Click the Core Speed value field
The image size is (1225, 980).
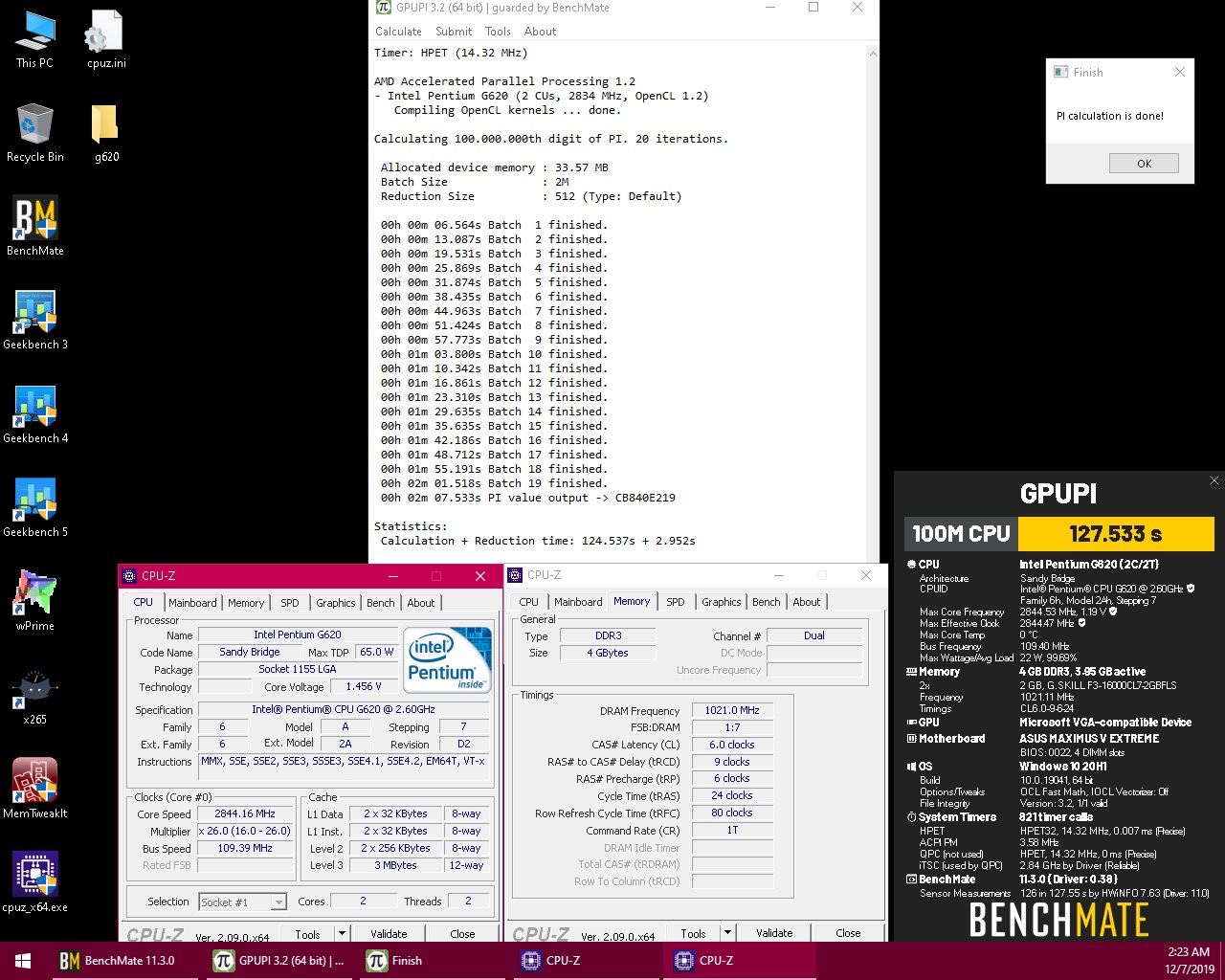pyautogui.click(x=245, y=813)
